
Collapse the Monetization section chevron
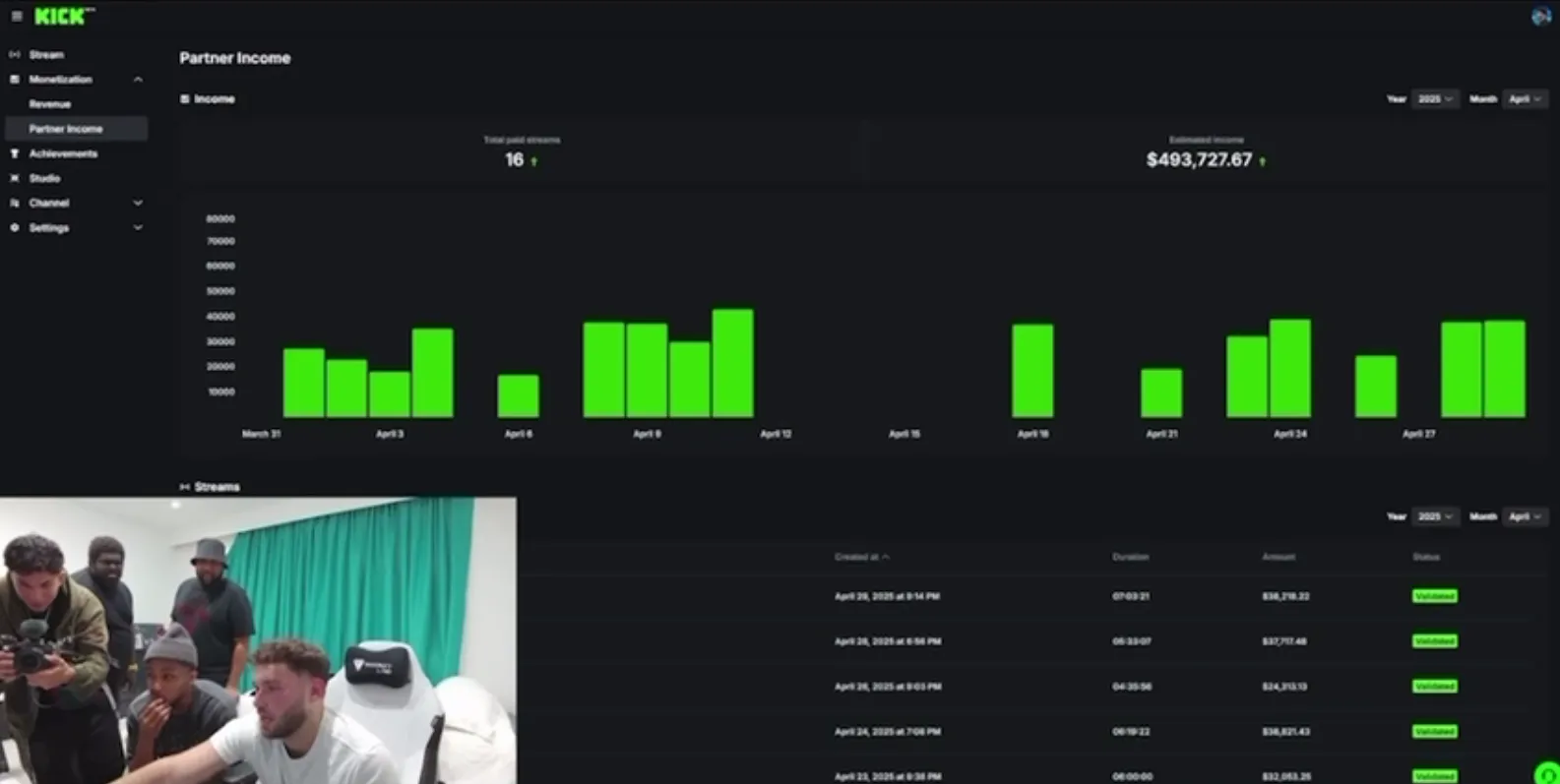[138, 80]
